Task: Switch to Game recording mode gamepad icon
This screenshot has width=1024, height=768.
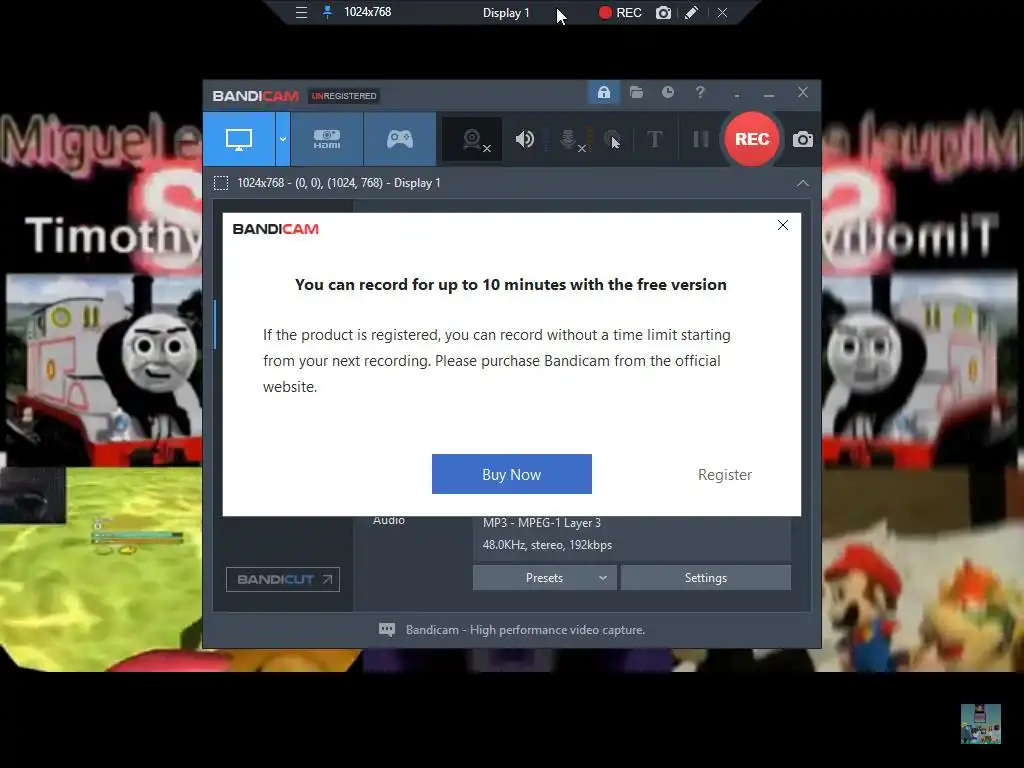Action: coord(400,139)
